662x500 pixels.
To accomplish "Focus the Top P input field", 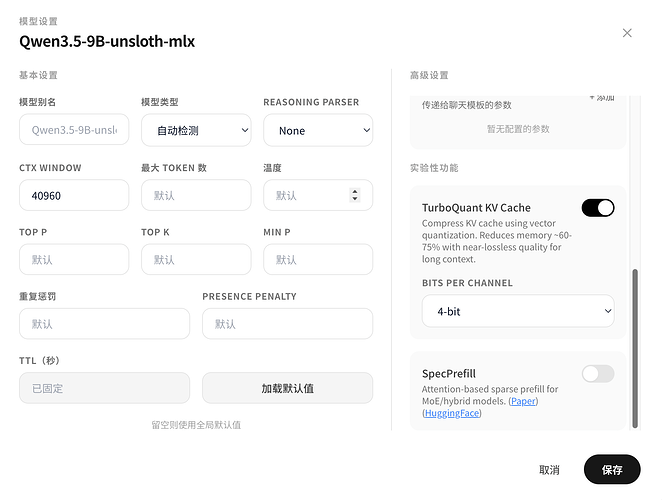I will 74,260.
